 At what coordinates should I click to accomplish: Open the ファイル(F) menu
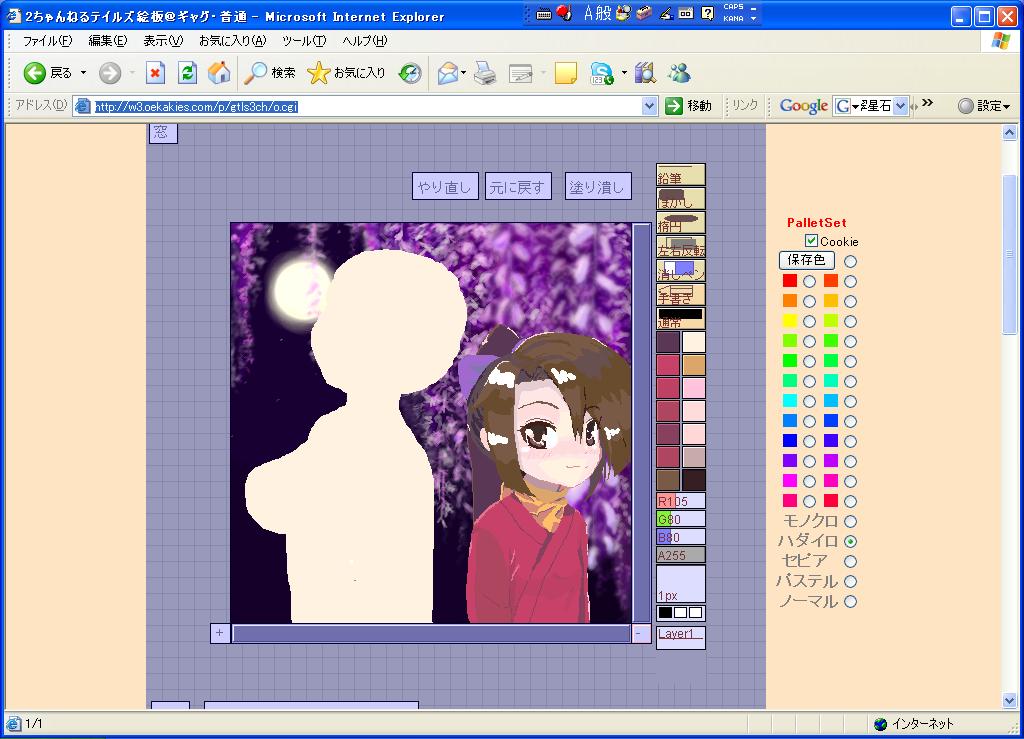[47, 40]
